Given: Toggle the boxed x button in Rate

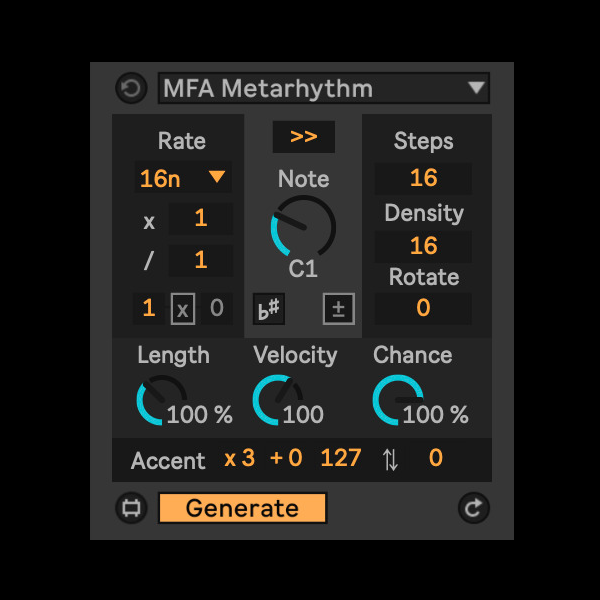Looking at the screenshot, I should click(x=183, y=309).
